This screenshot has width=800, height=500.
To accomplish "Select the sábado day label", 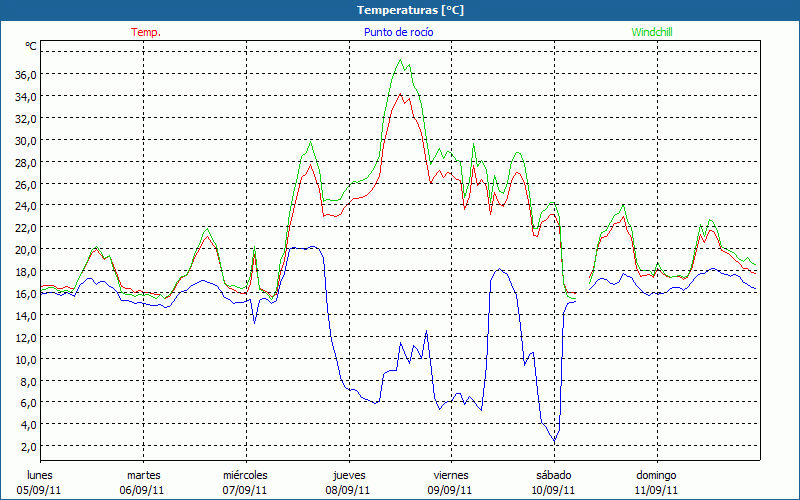I will point(553,475).
